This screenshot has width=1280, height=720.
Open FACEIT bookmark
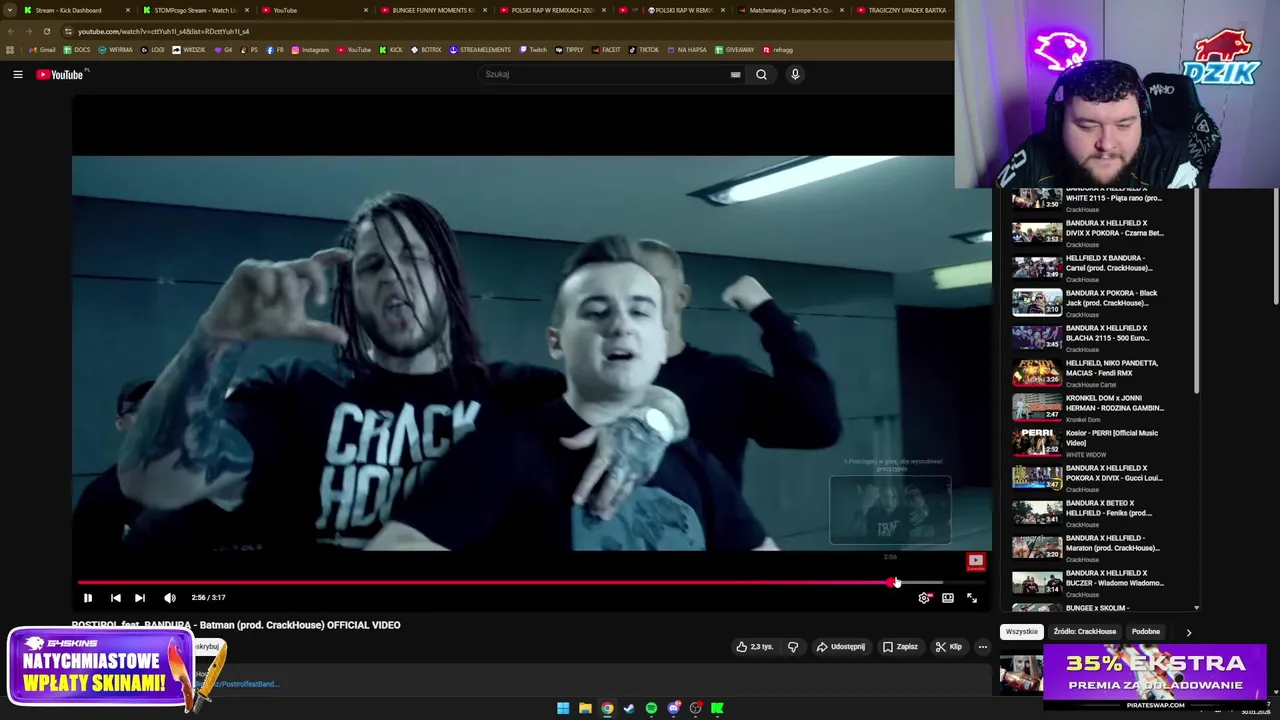(606, 49)
